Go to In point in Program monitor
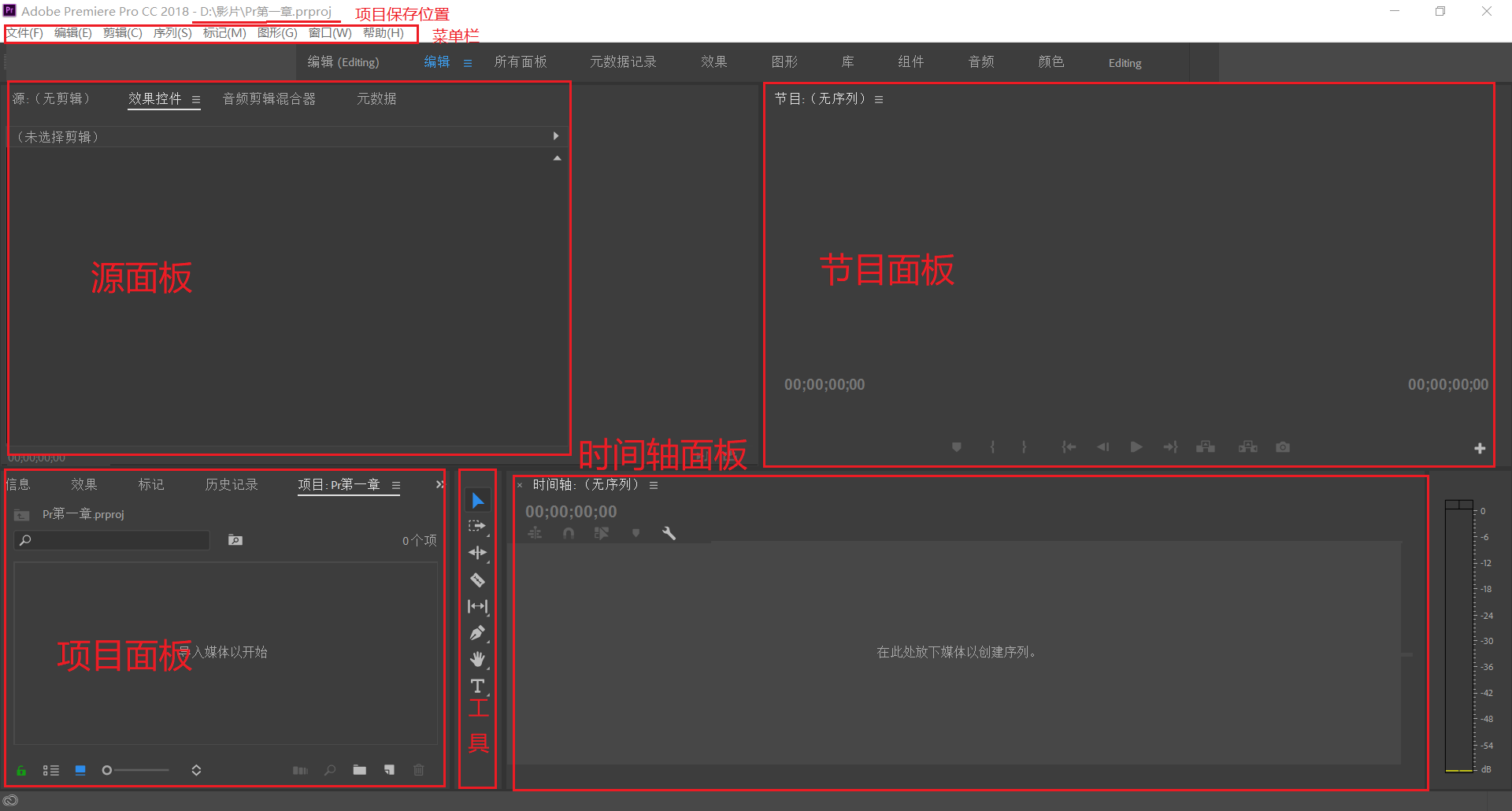1512x811 pixels. click(x=1069, y=447)
